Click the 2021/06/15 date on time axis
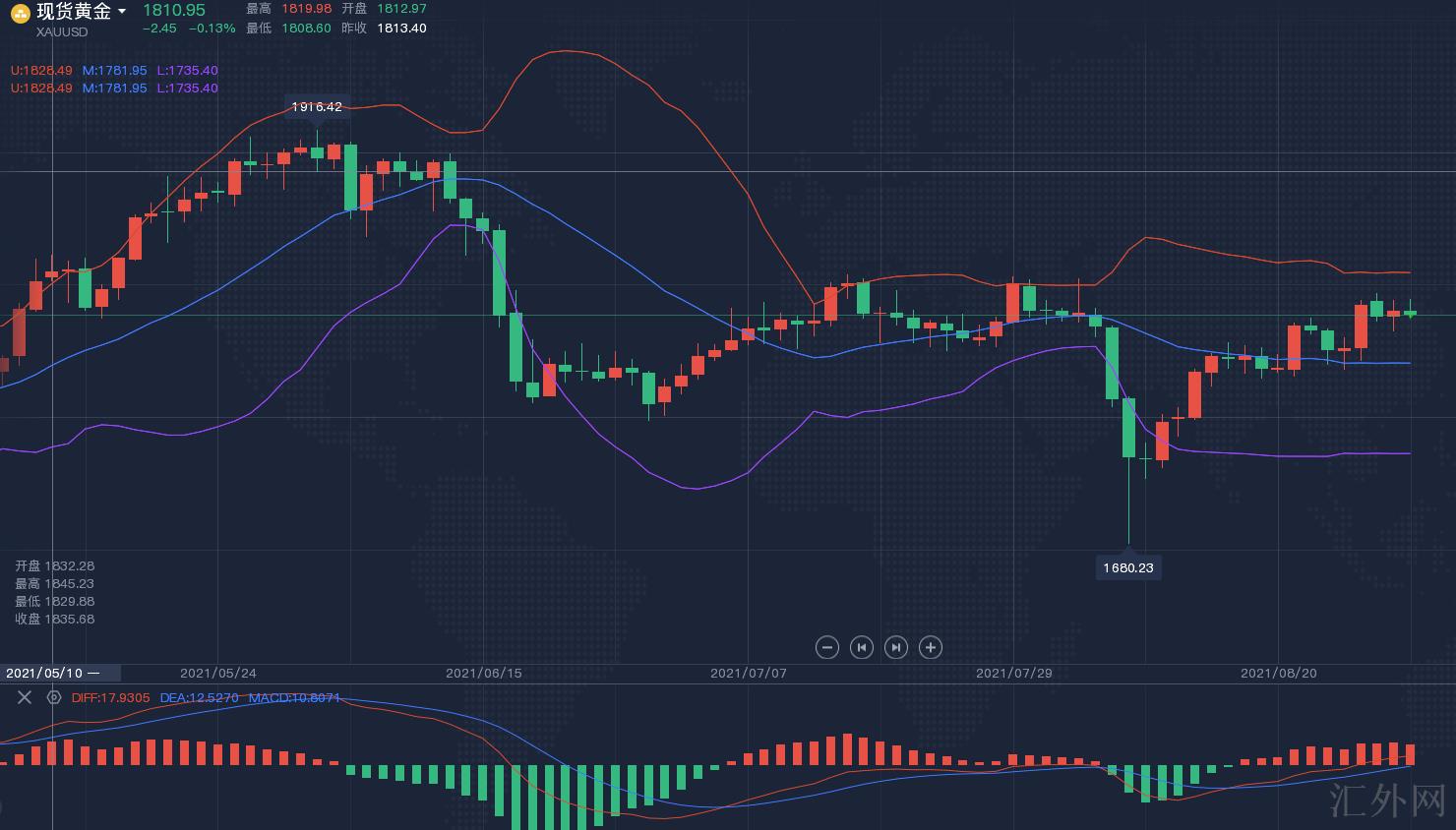This screenshot has height=830, width=1456. [483, 673]
